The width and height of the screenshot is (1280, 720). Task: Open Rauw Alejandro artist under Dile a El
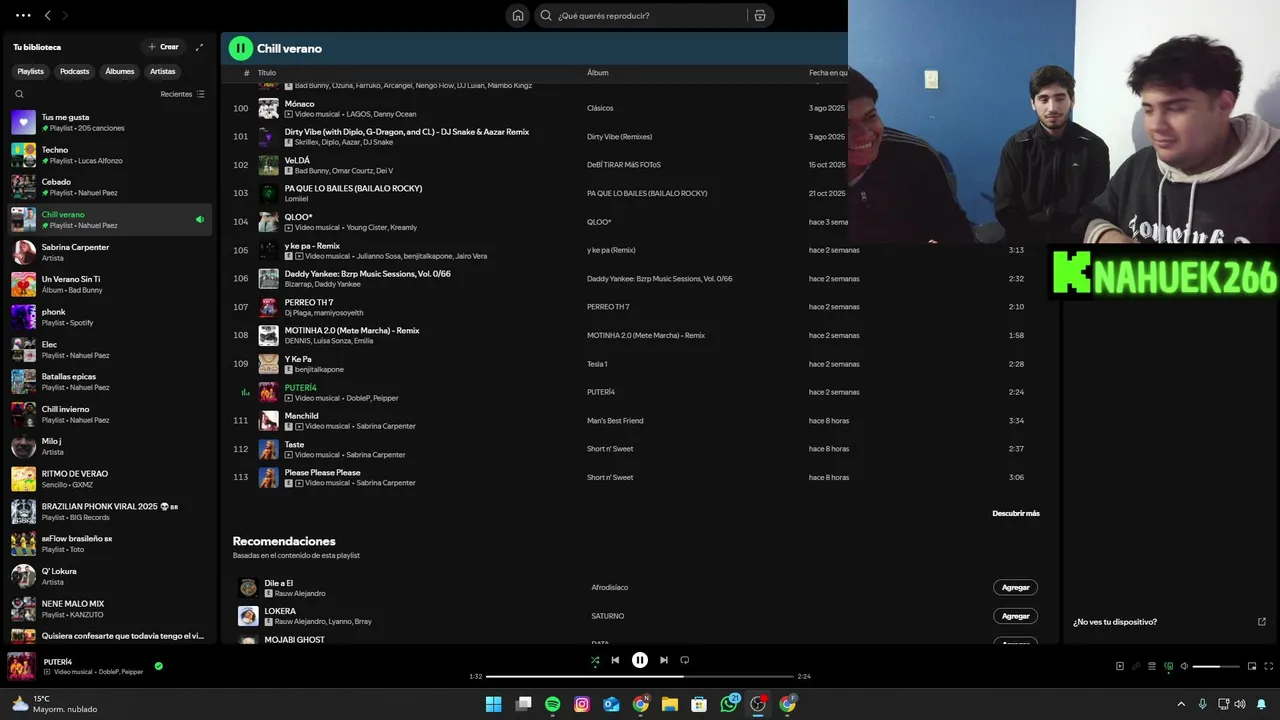300,594
